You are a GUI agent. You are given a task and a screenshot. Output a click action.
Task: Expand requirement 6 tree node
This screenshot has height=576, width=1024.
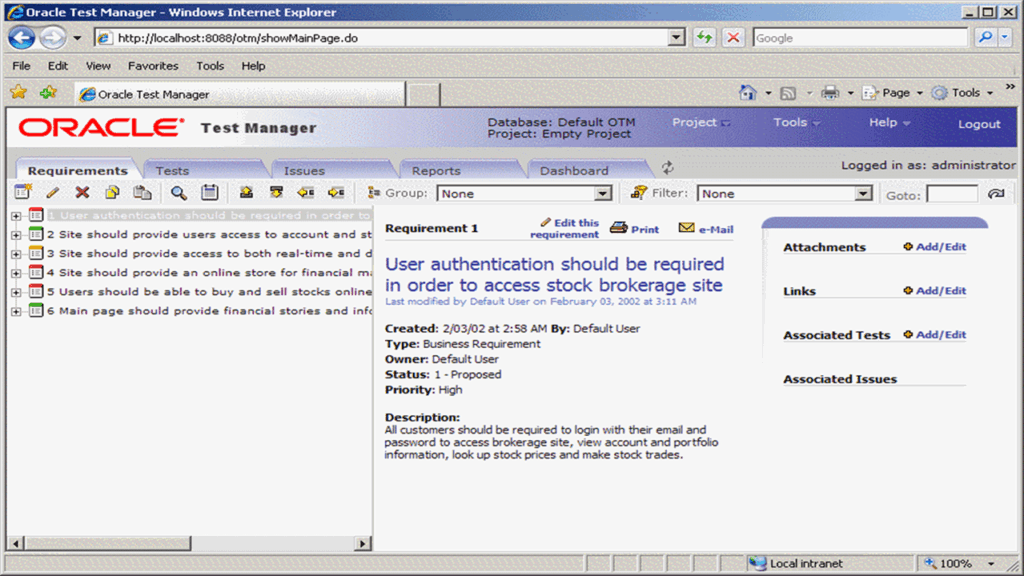point(16,312)
